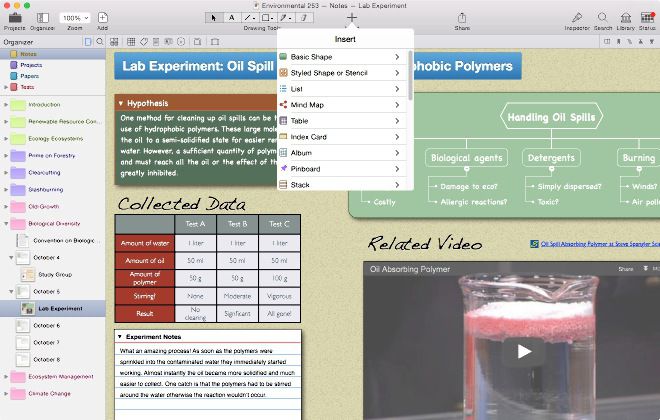Collapse the Experiment Notes disclosure triangle

pos(119,337)
